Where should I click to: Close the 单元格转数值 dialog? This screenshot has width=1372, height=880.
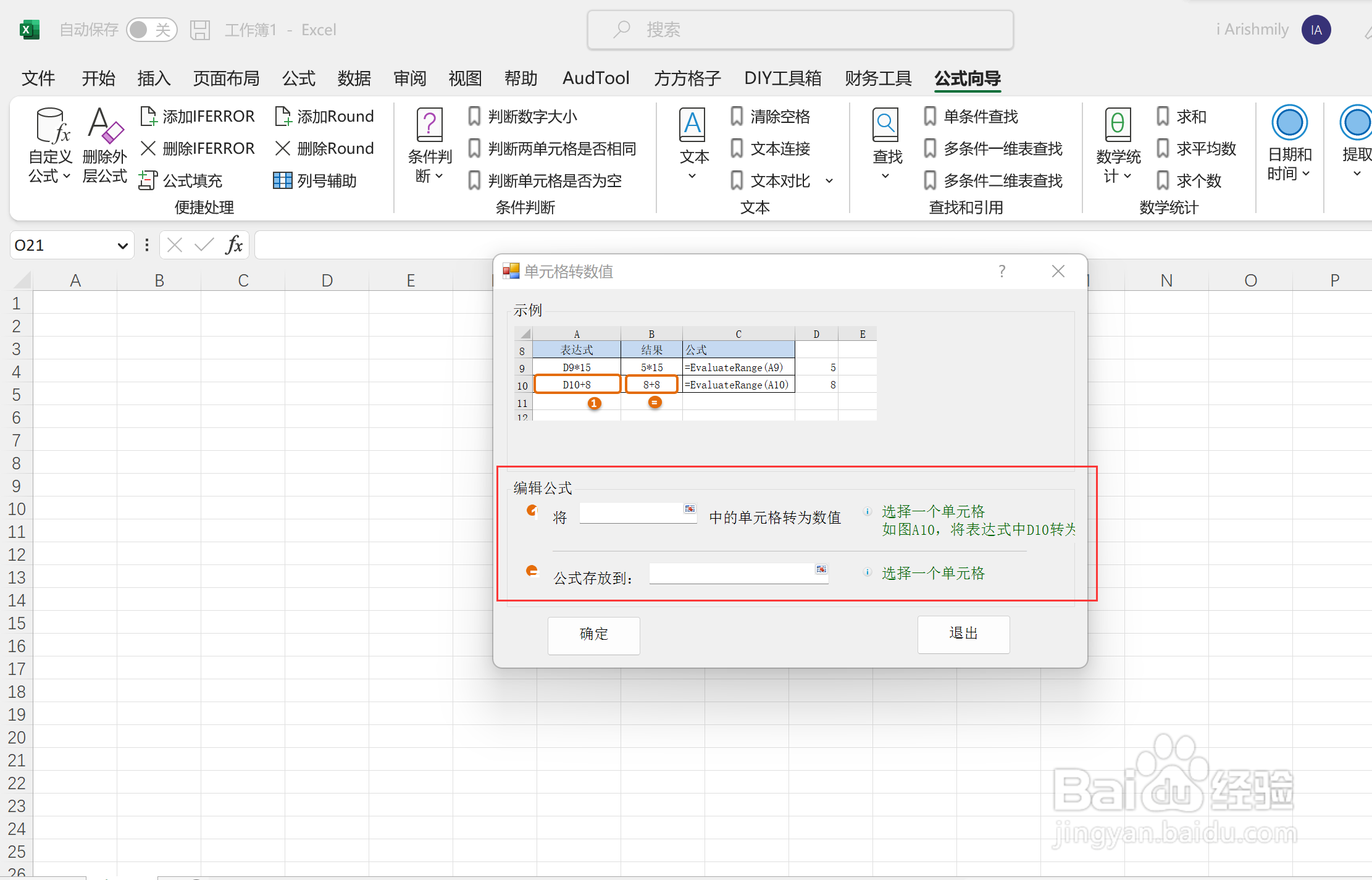coord(1058,271)
